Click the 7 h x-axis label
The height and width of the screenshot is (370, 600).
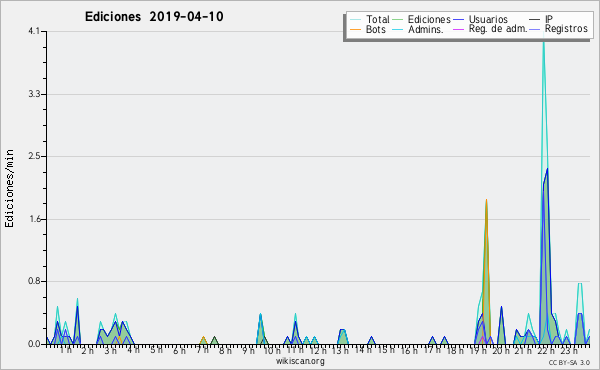(x=203, y=350)
